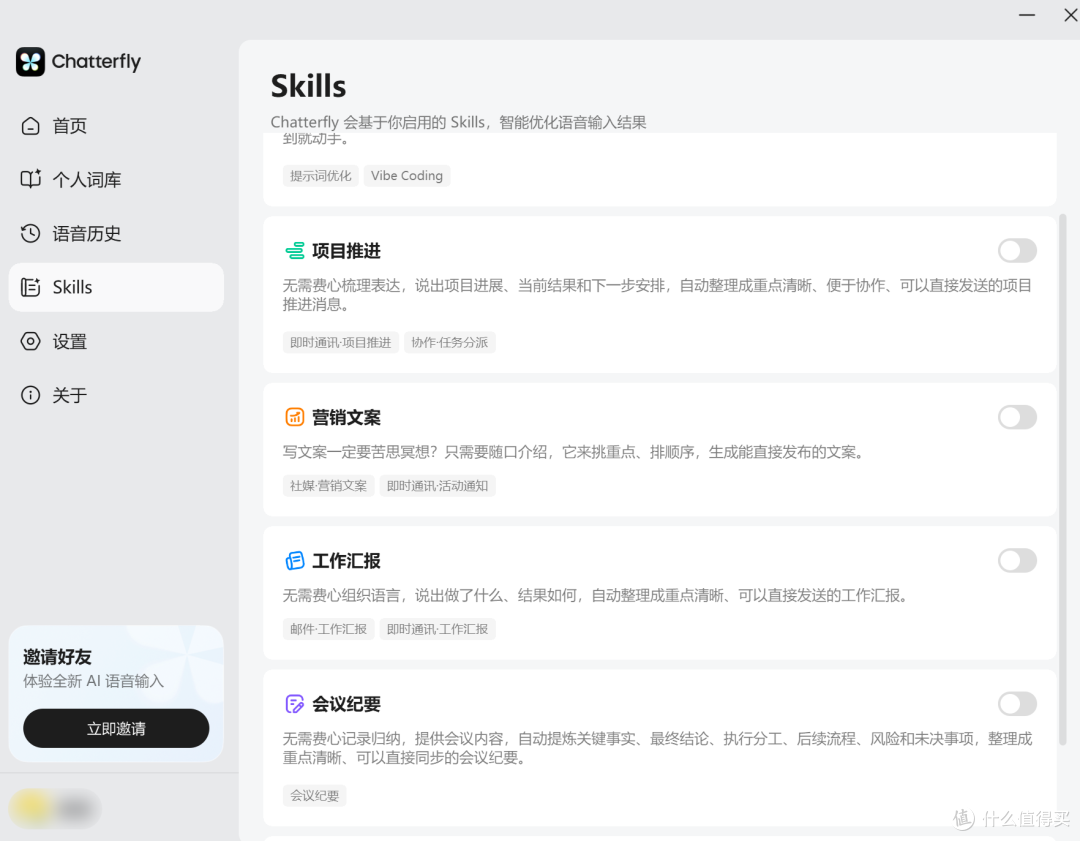Click the 会议纪要 card title
Image resolution: width=1080 pixels, height=841 pixels.
346,704
